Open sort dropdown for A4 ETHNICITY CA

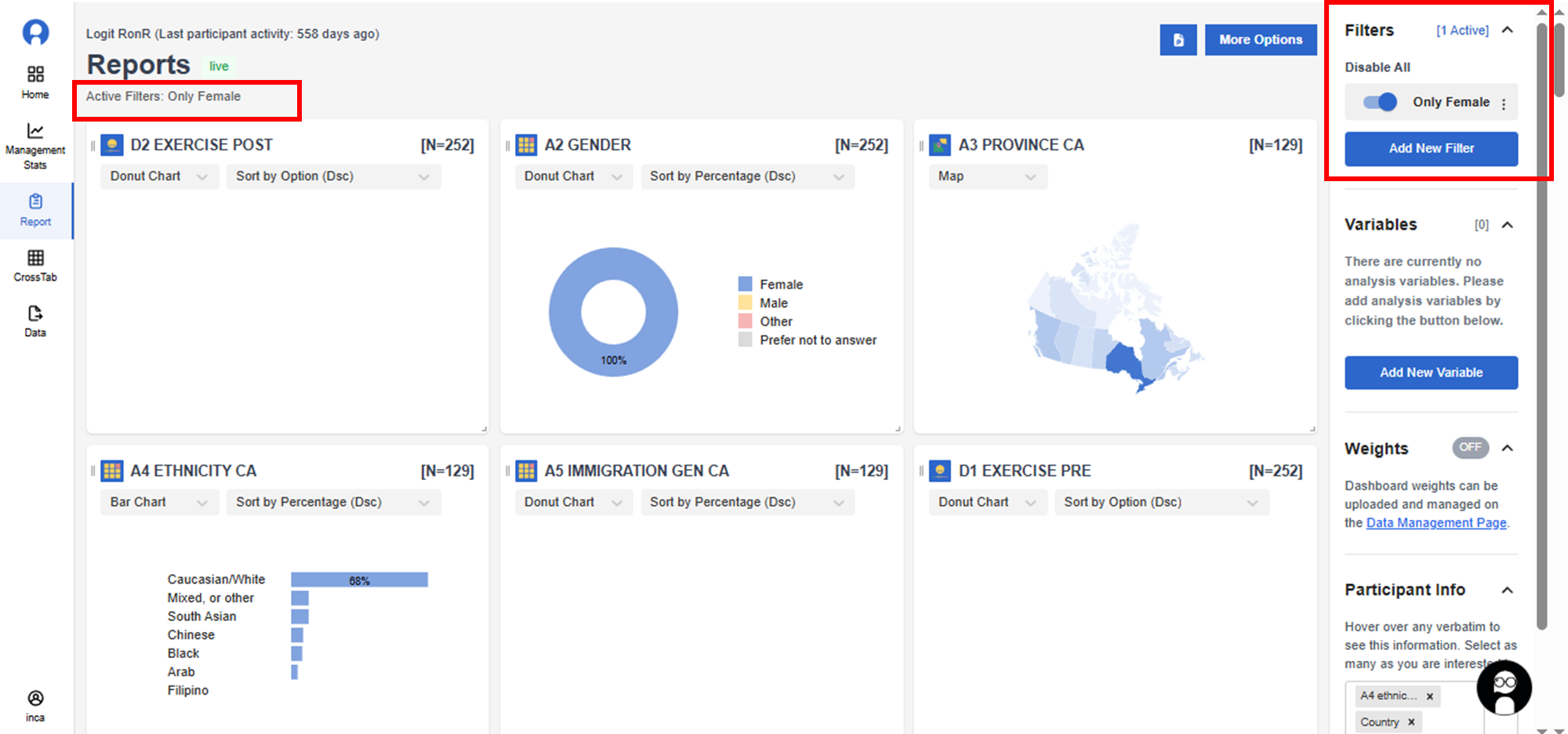click(x=333, y=502)
